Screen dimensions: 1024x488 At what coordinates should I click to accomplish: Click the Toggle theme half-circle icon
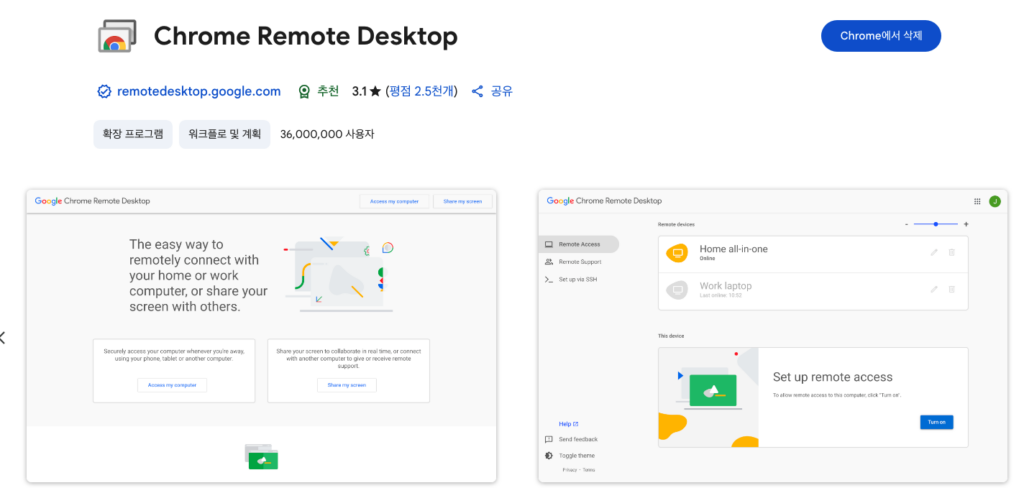549,455
